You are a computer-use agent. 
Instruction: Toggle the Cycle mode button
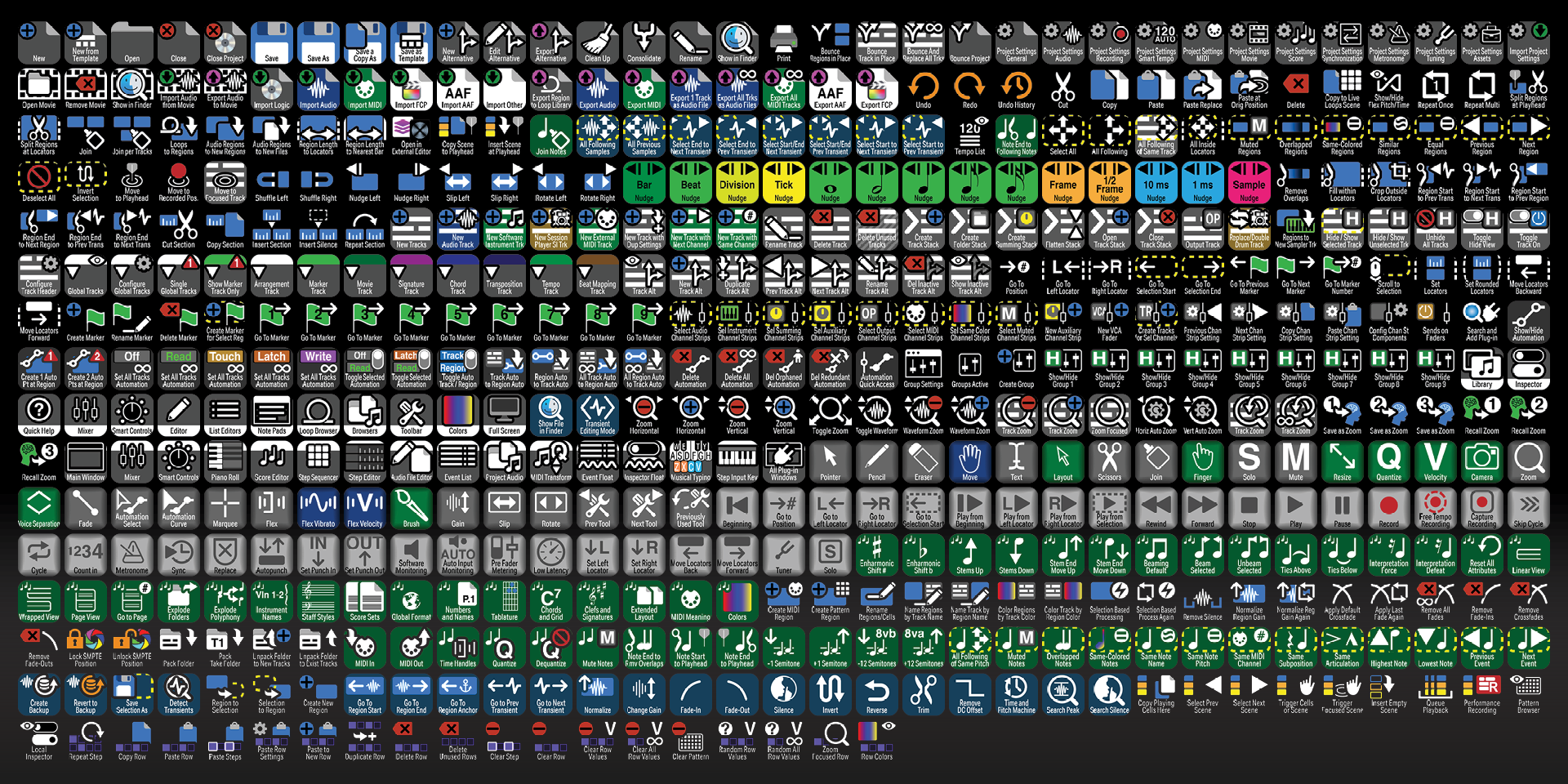(x=38, y=555)
